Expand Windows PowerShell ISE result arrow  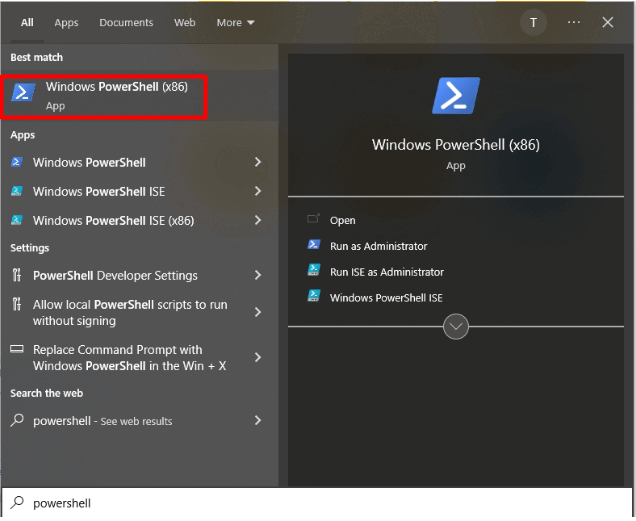click(258, 191)
